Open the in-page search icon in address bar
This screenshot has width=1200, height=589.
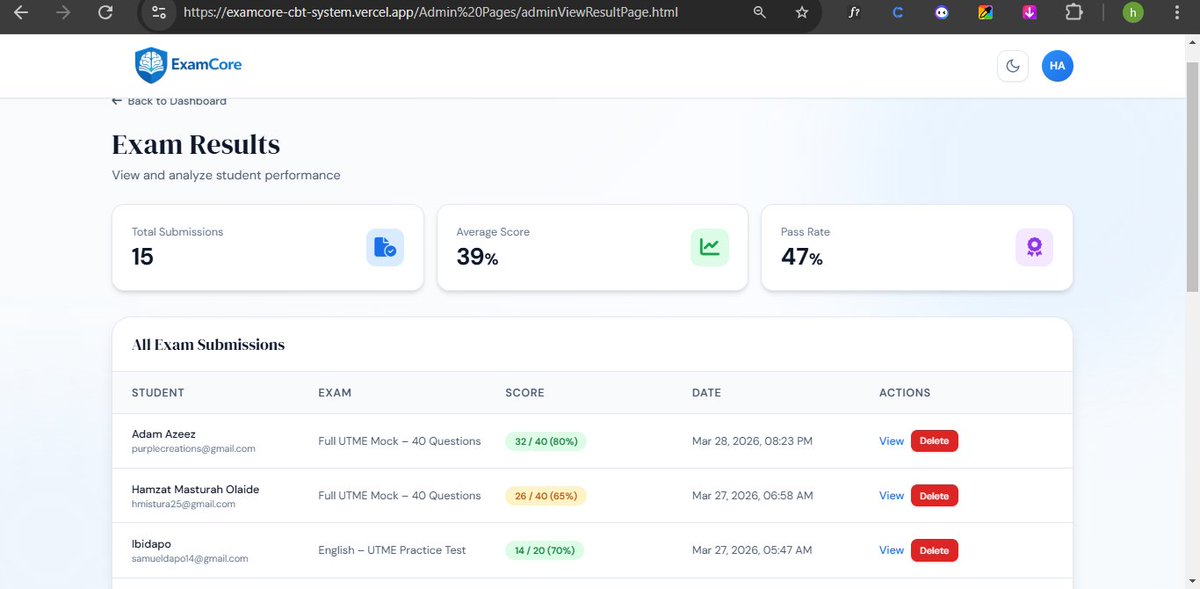(x=759, y=14)
